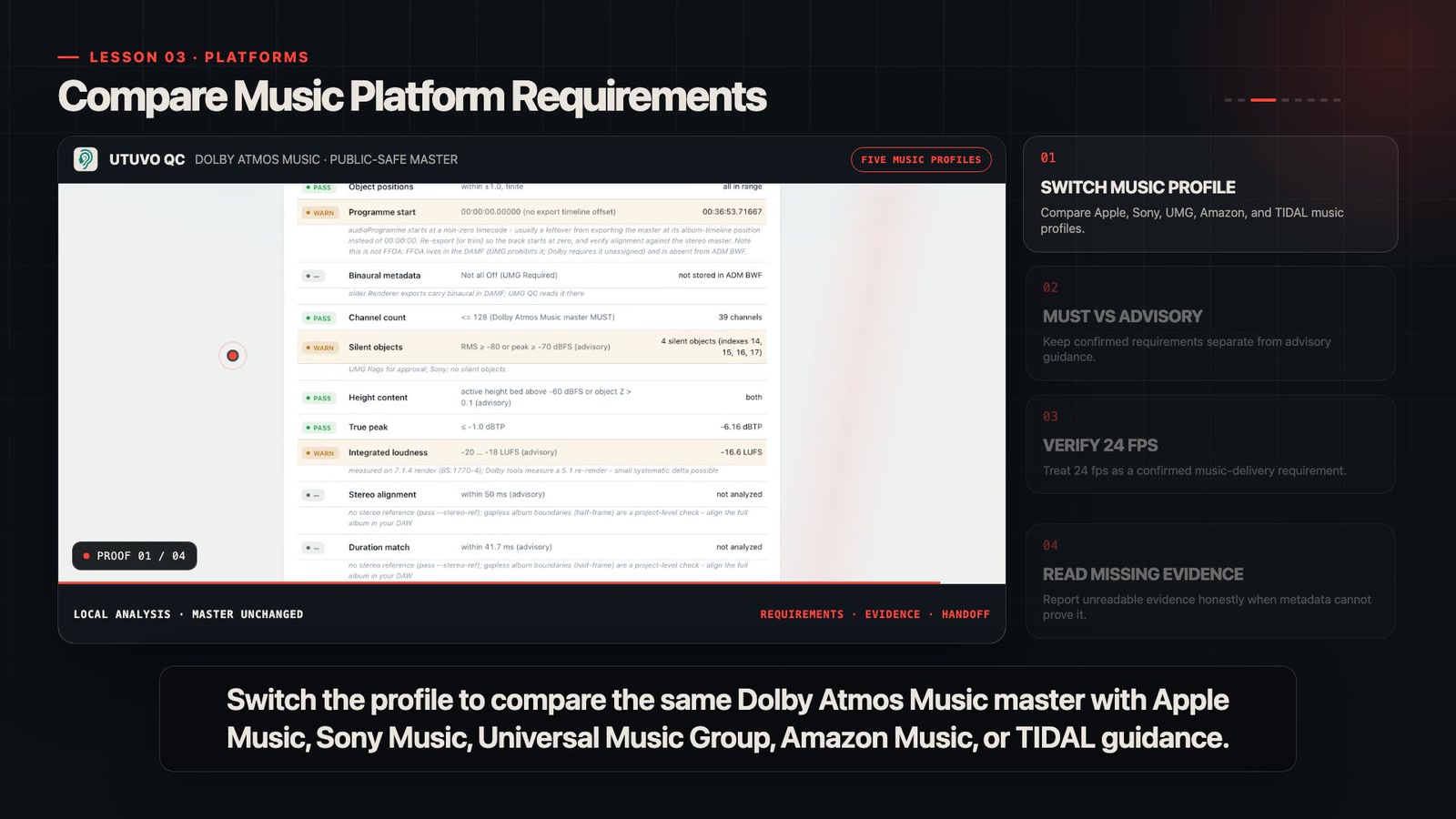Click 'not analyzed' in the Stereo alignment row
Viewport: 1456px width, 819px height.
point(739,495)
